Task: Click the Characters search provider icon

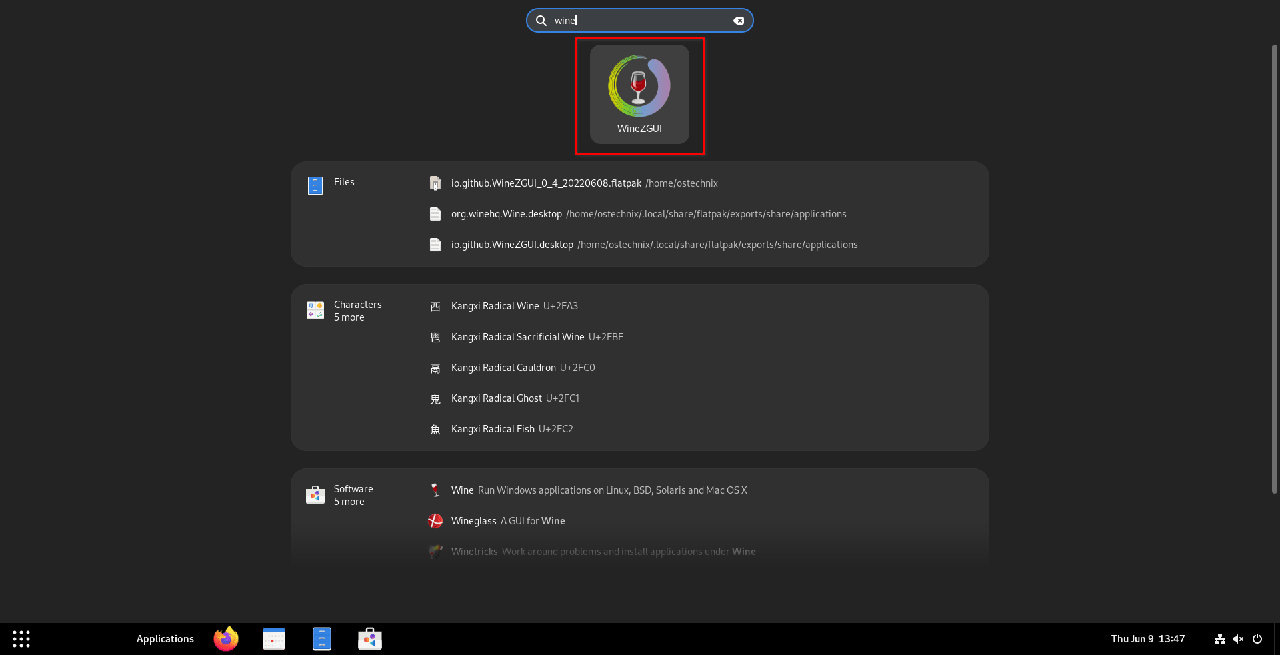Action: pos(315,311)
